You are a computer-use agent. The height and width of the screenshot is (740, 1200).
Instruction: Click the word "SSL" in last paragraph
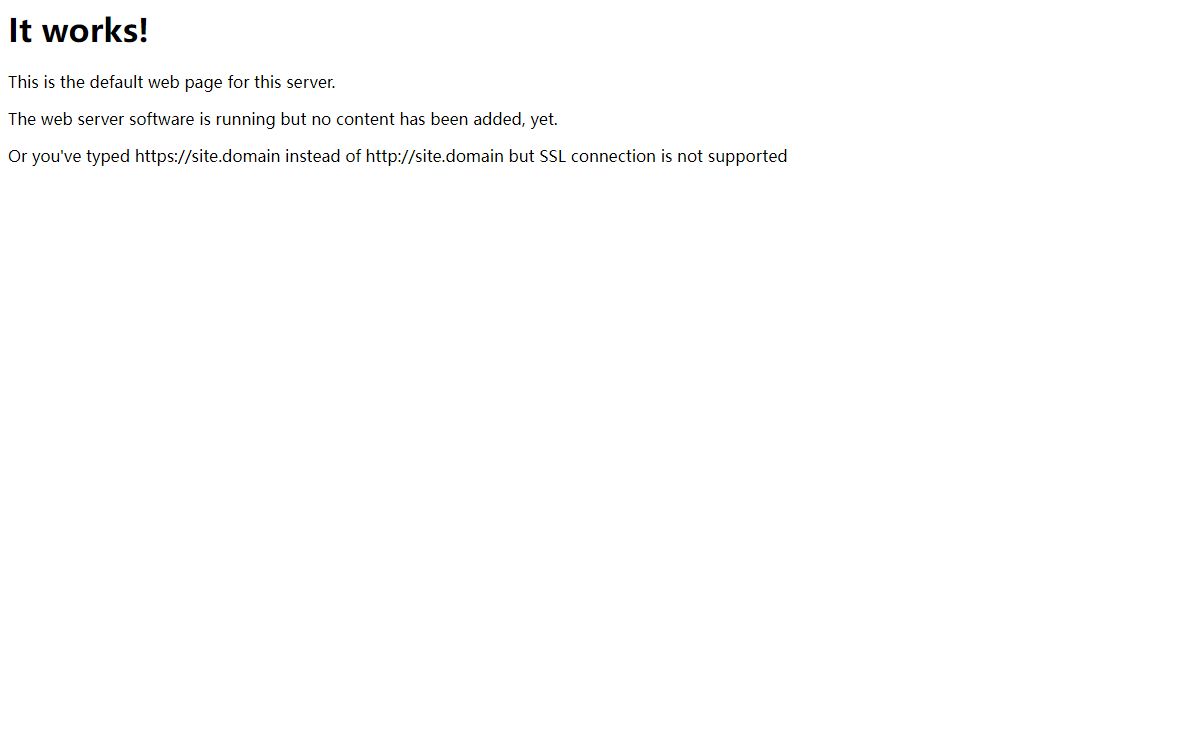[553, 156]
